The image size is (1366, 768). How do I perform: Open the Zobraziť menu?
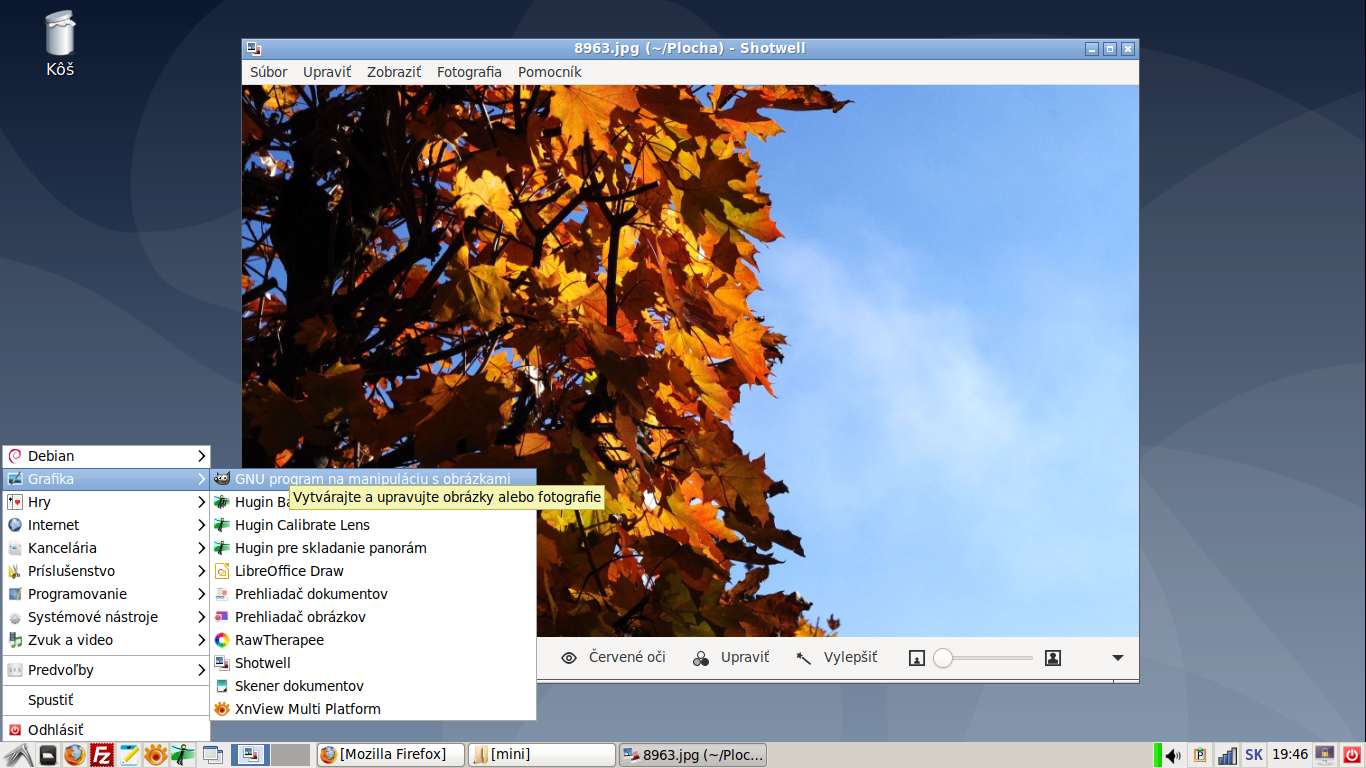[x=394, y=72]
